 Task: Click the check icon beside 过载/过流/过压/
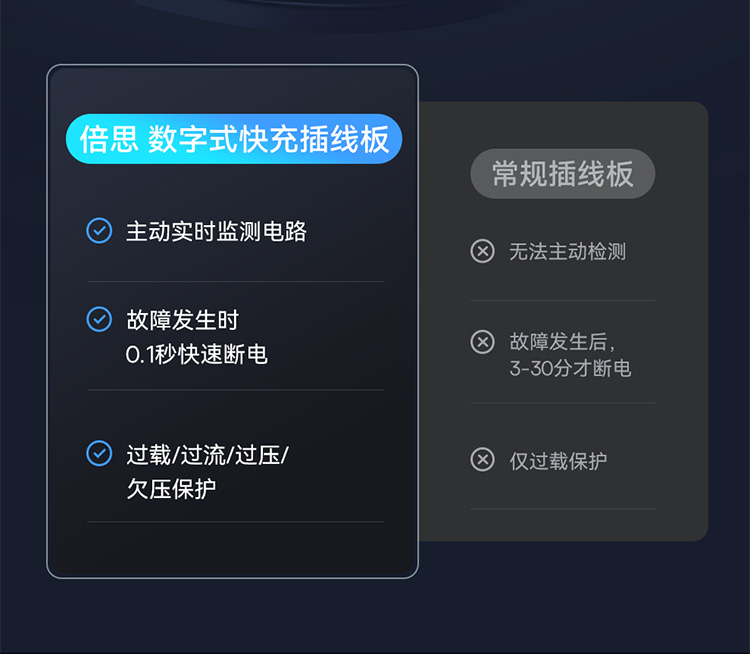(99, 453)
